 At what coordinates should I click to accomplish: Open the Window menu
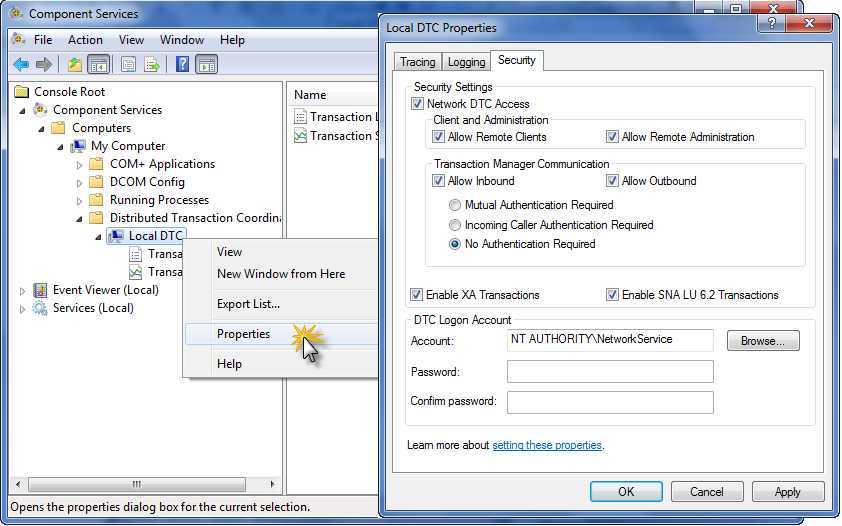coord(182,40)
